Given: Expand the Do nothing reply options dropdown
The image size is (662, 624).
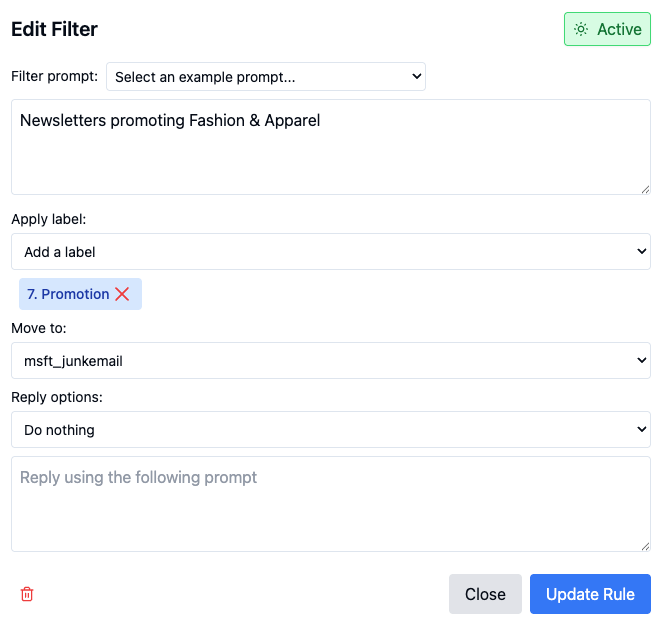Looking at the screenshot, I should (331, 429).
